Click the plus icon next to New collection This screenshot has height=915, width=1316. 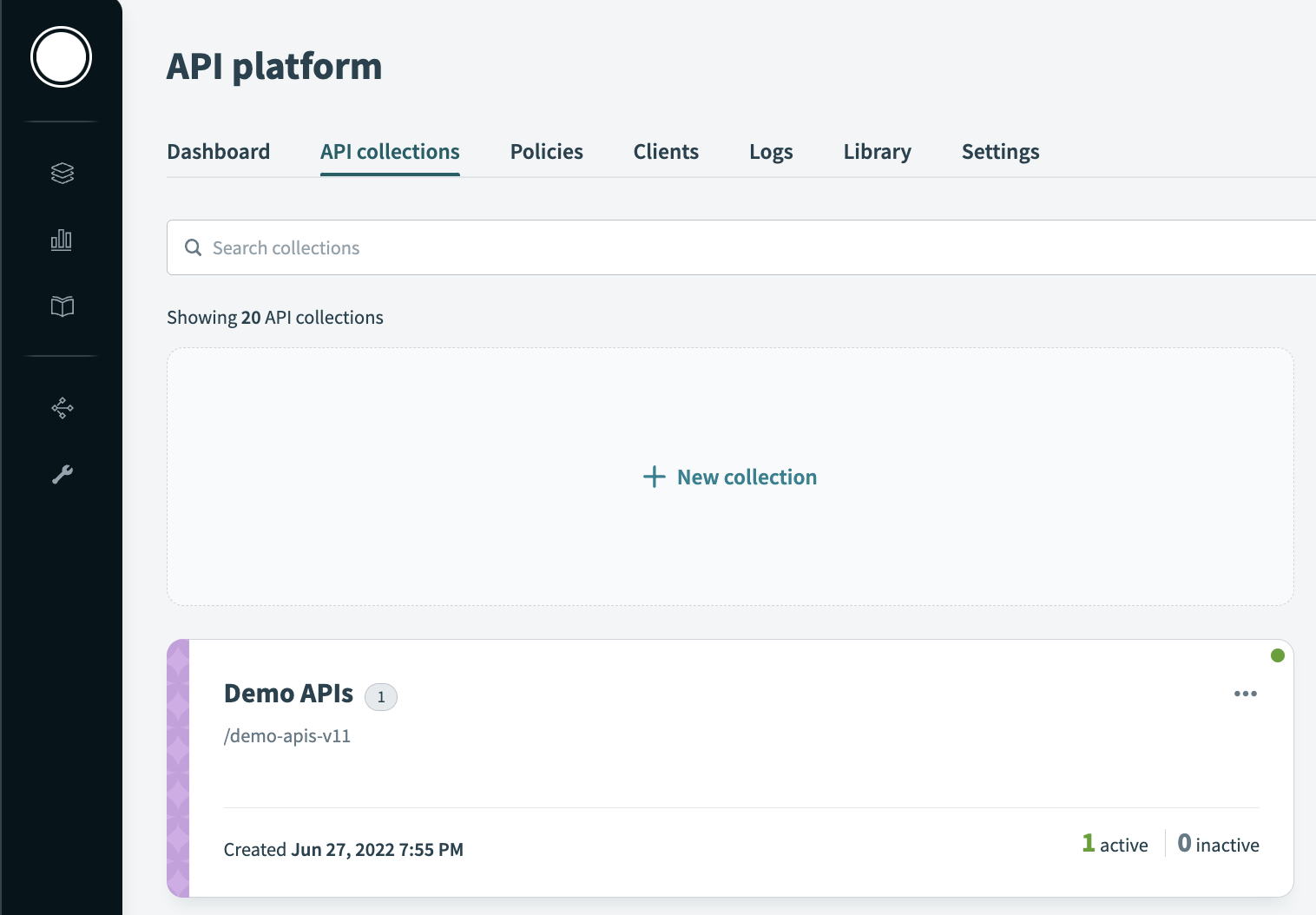(x=653, y=477)
